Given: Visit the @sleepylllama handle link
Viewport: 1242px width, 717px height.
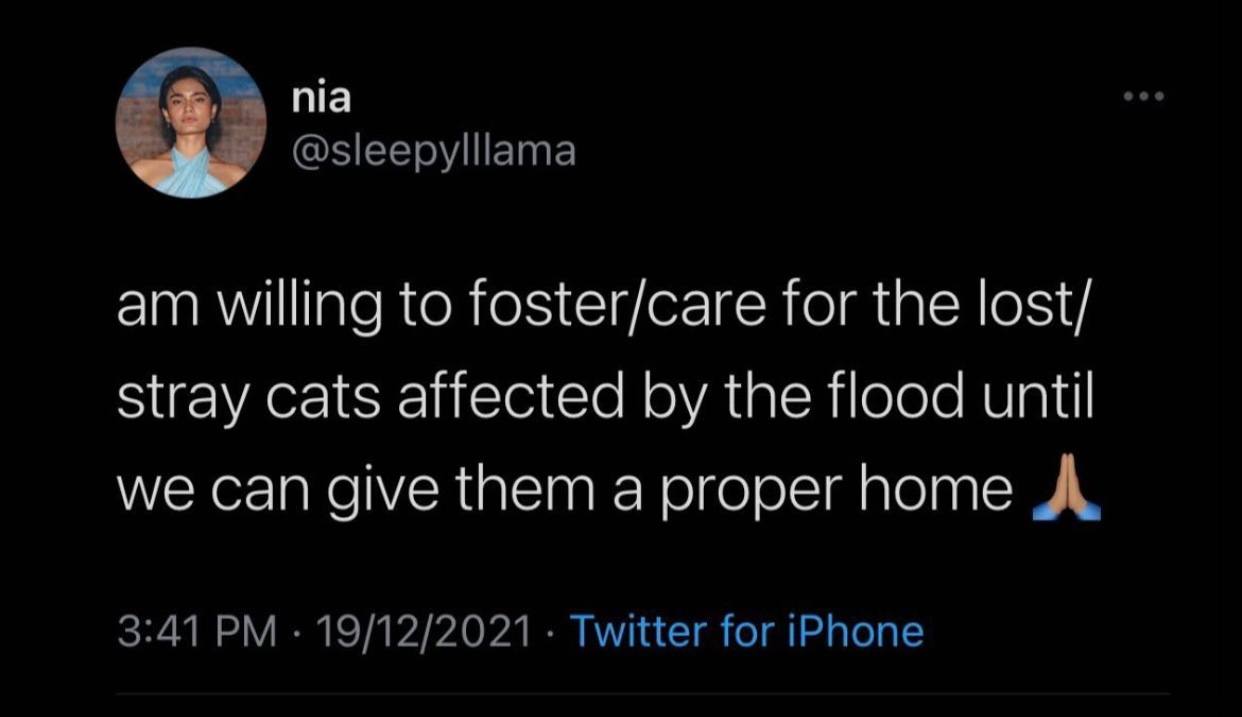Looking at the screenshot, I should [x=433, y=150].
